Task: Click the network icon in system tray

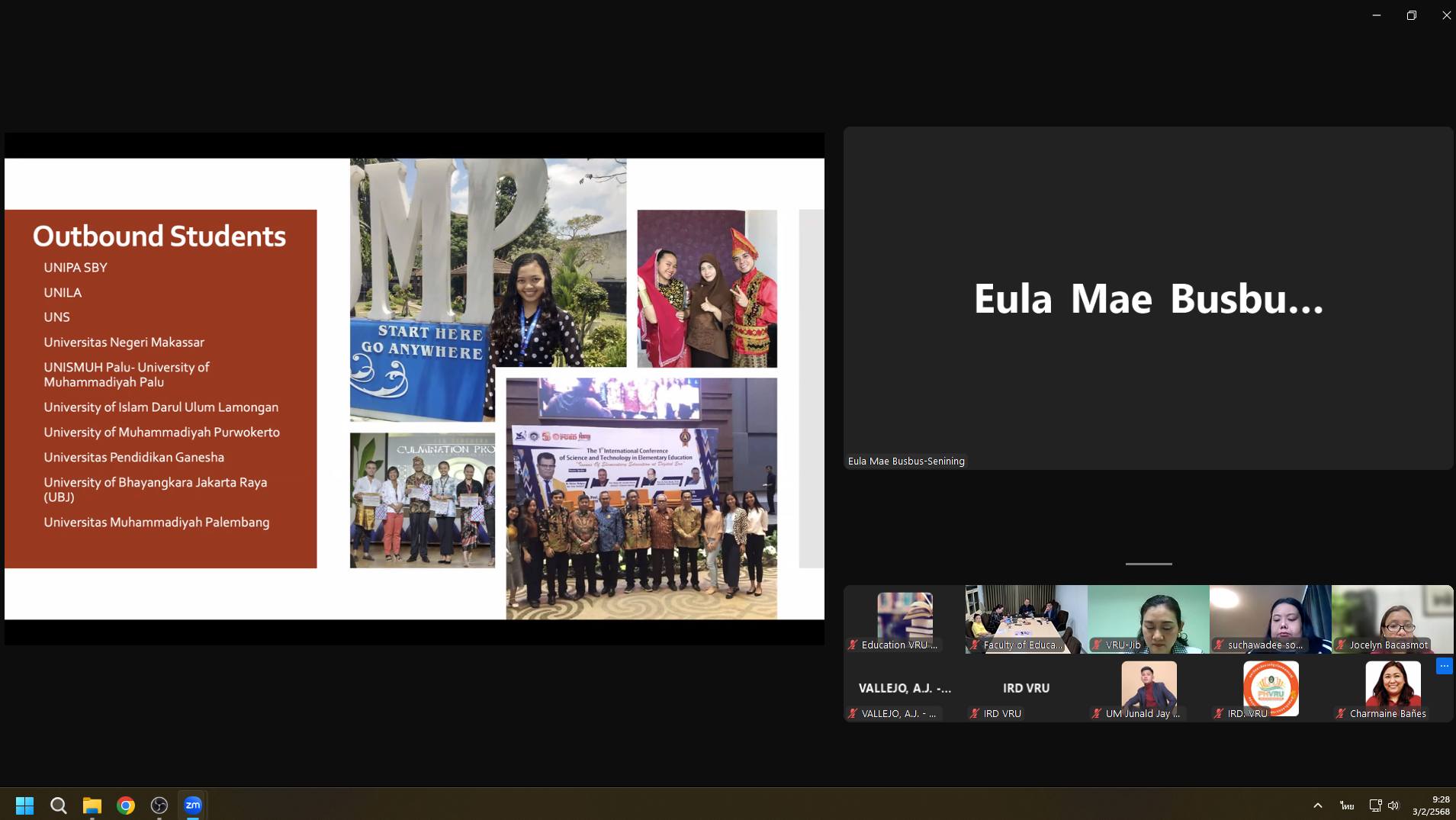Action: [x=1374, y=806]
